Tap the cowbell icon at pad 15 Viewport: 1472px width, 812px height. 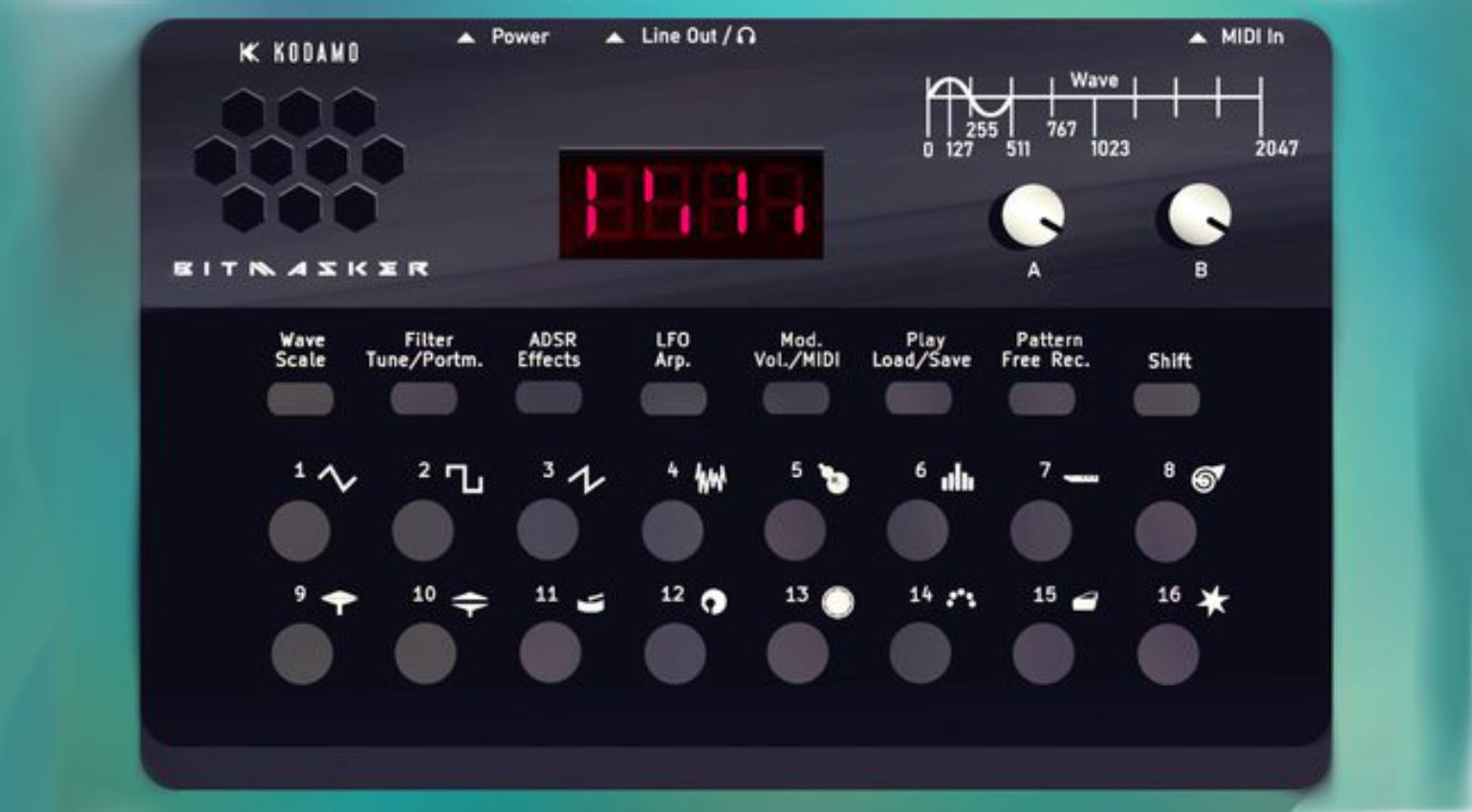pyautogui.click(x=1085, y=601)
